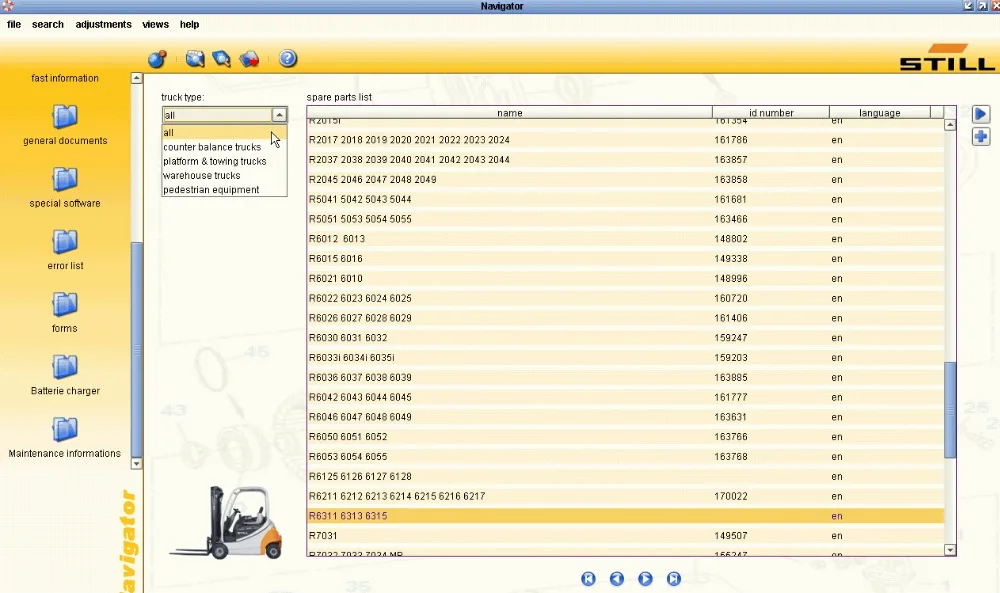The image size is (1000, 593).
Task: Open the forms folder icon
Action: [x=65, y=304]
